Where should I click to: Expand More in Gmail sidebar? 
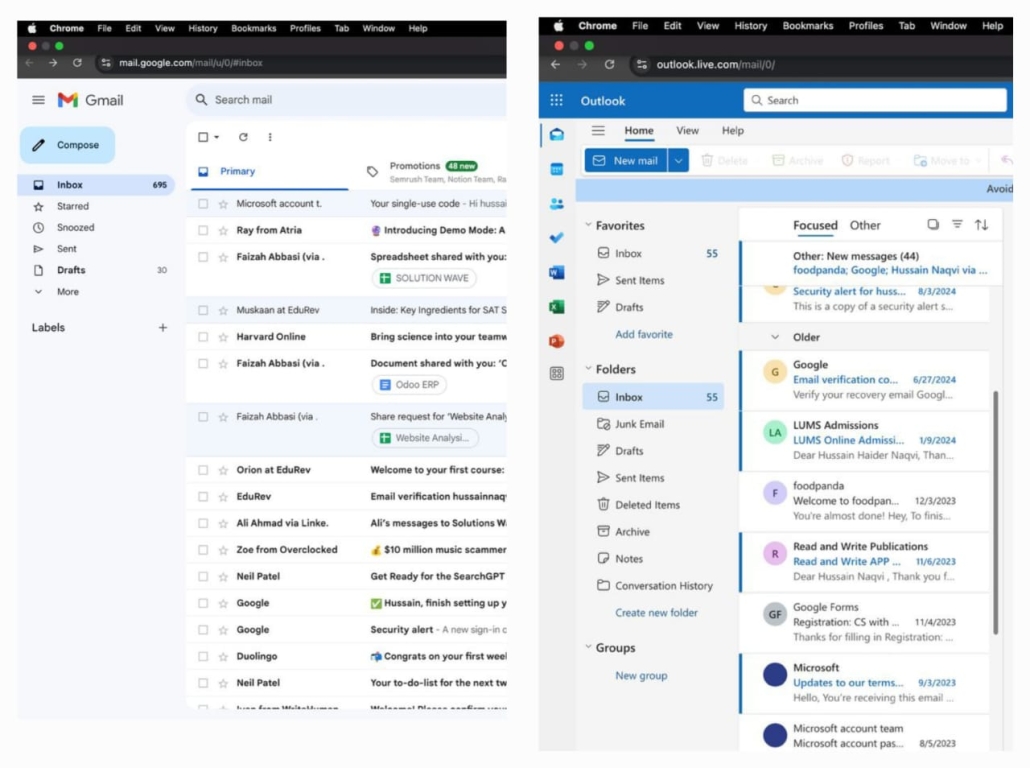[68, 292]
